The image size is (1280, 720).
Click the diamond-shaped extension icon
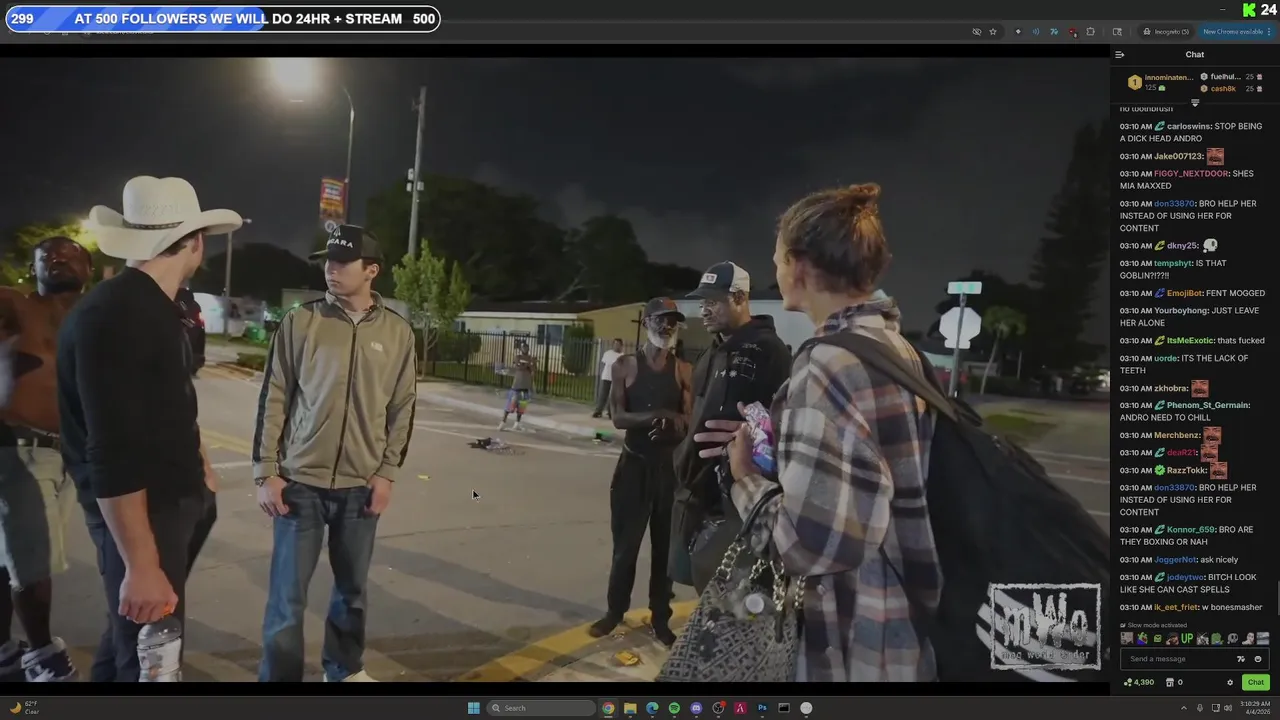tap(1018, 32)
